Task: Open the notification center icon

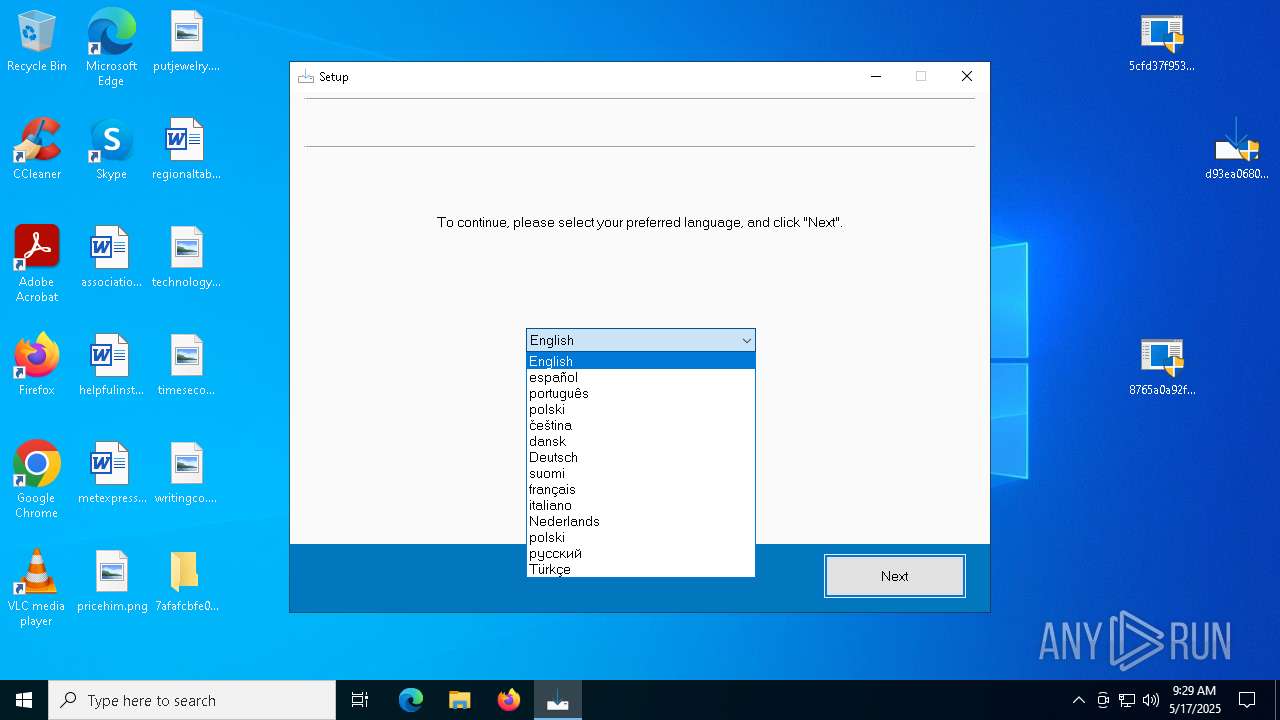Action: (x=1247, y=700)
